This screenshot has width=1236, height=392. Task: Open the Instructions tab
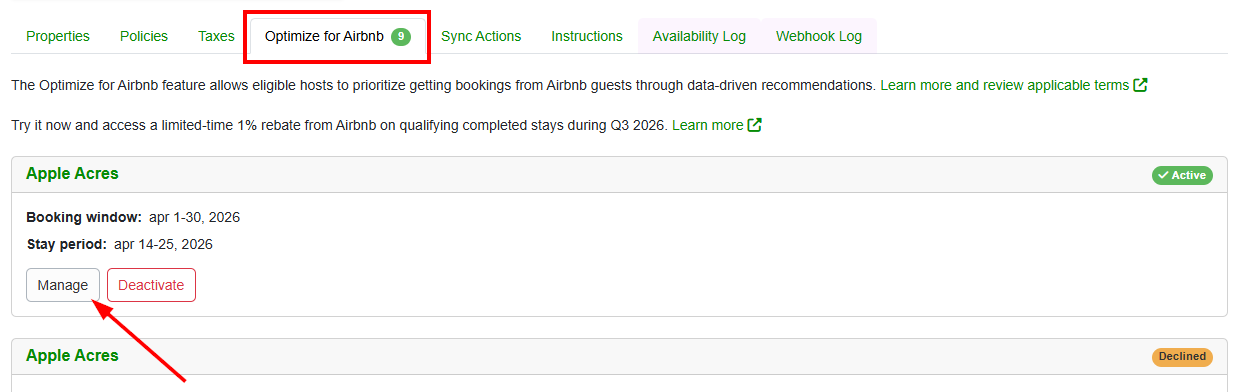587,36
